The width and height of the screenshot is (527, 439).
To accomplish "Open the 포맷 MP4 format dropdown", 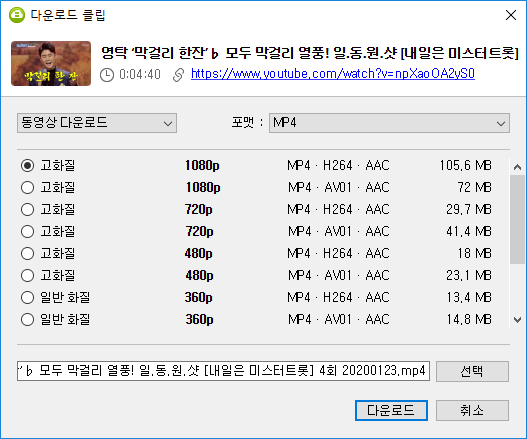I will point(389,123).
